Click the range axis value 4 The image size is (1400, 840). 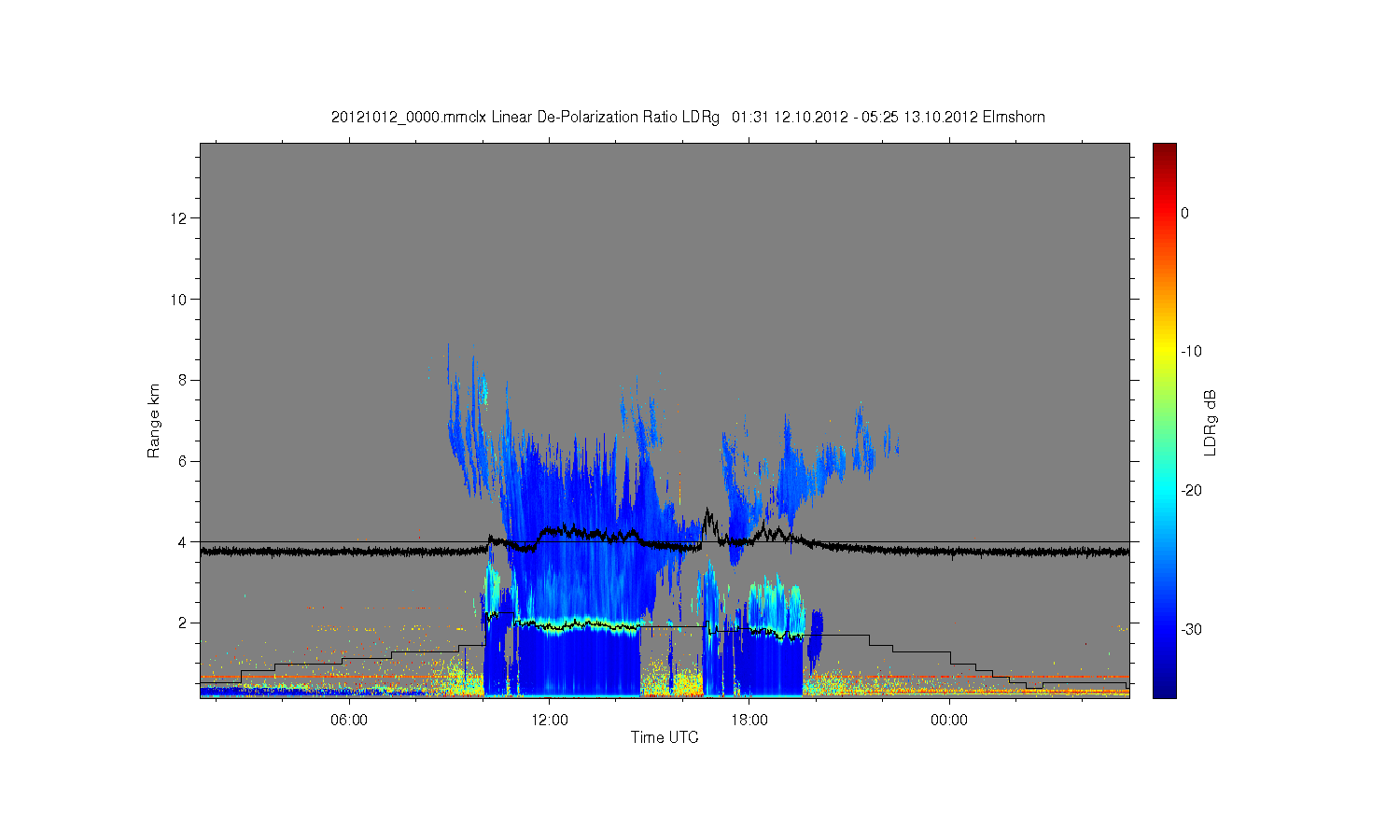183,541
